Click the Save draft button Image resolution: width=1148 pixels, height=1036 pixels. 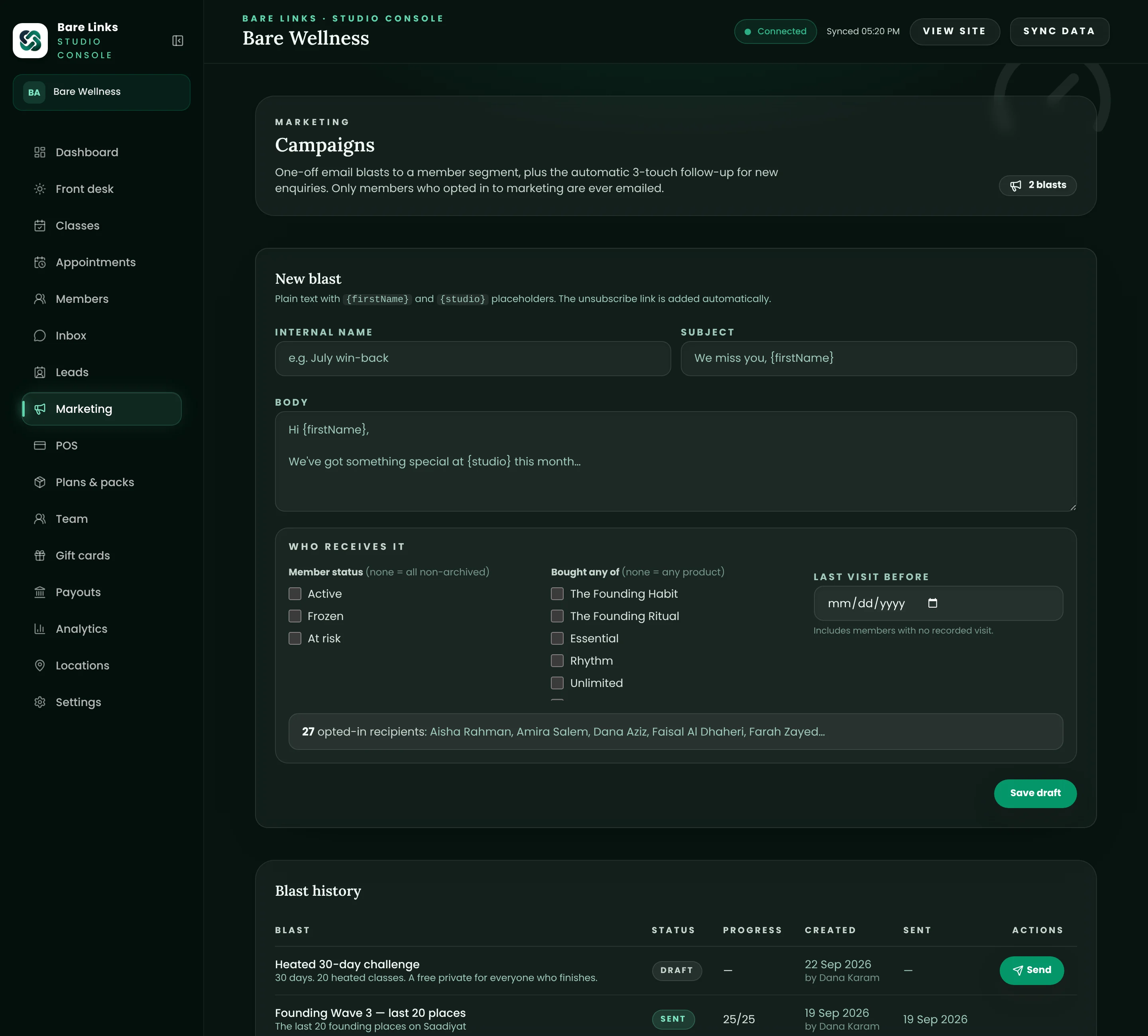1035,793
